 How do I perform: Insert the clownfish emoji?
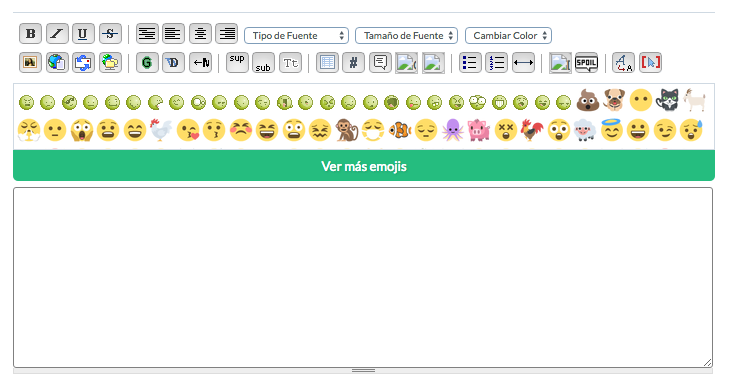[x=400, y=130]
